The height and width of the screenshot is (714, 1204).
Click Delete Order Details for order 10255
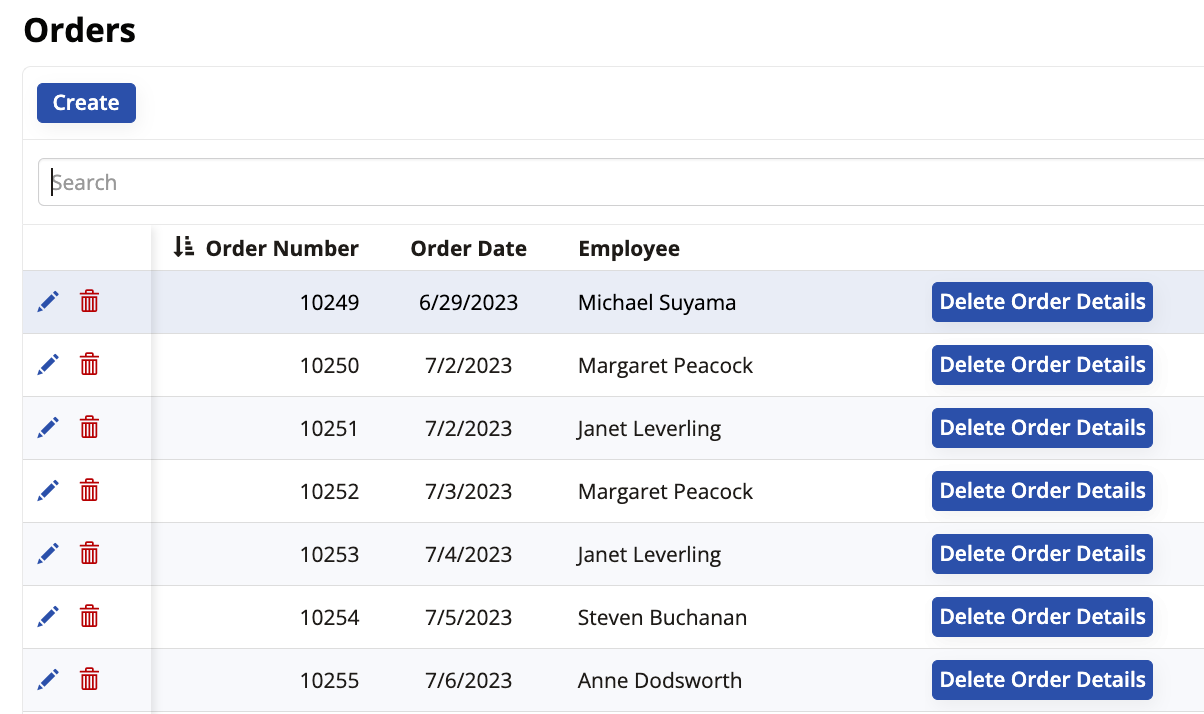pos(1042,679)
